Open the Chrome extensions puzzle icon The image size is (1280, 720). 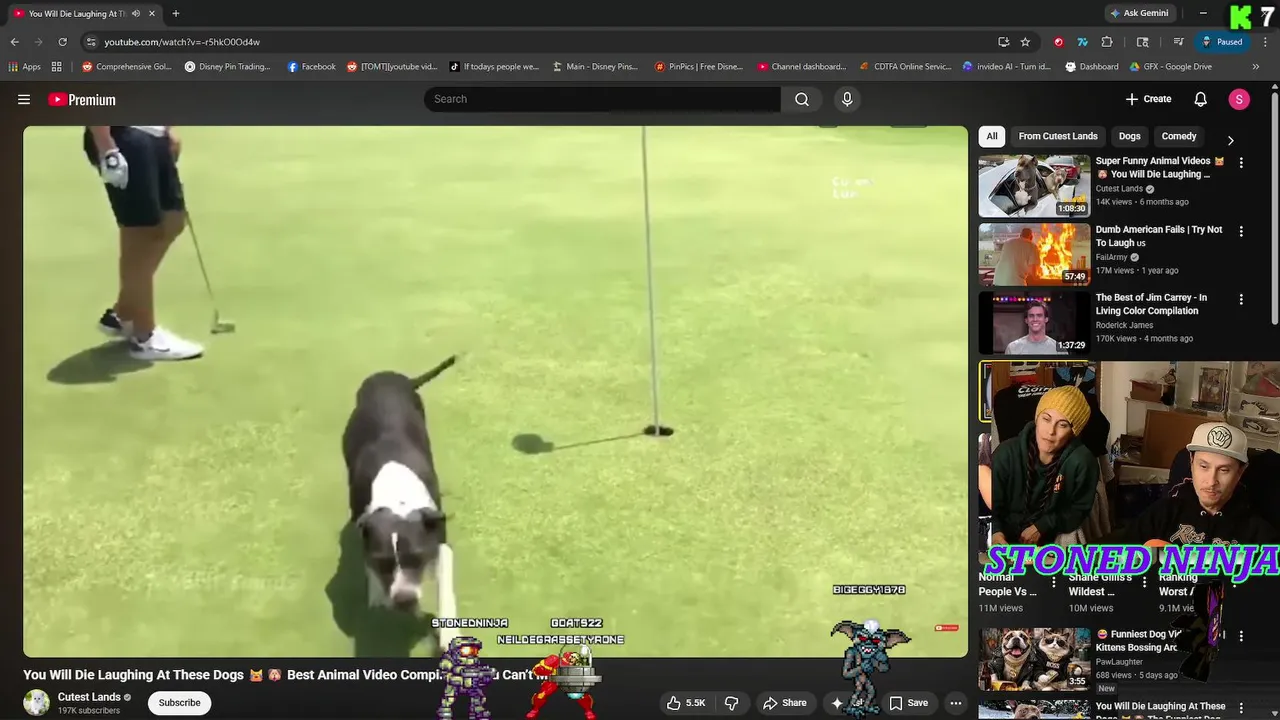click(x=1107, y=42)
